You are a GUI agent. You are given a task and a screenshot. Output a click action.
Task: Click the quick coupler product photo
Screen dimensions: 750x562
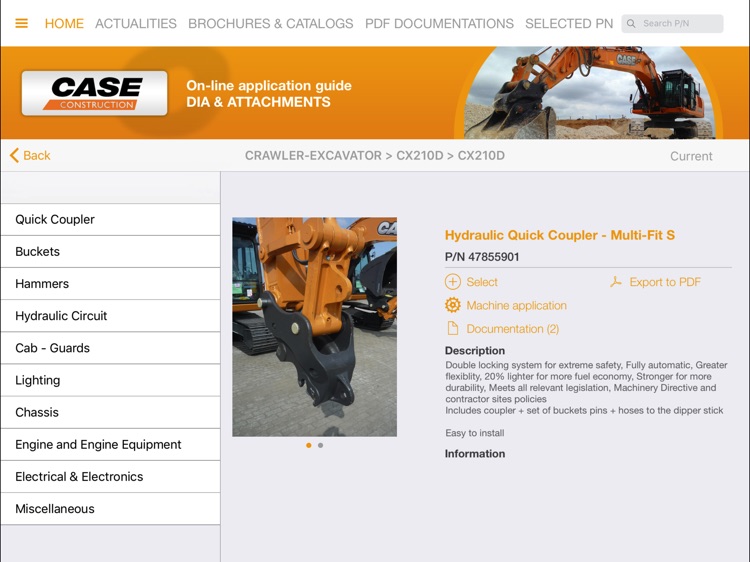tap(314, 327)
